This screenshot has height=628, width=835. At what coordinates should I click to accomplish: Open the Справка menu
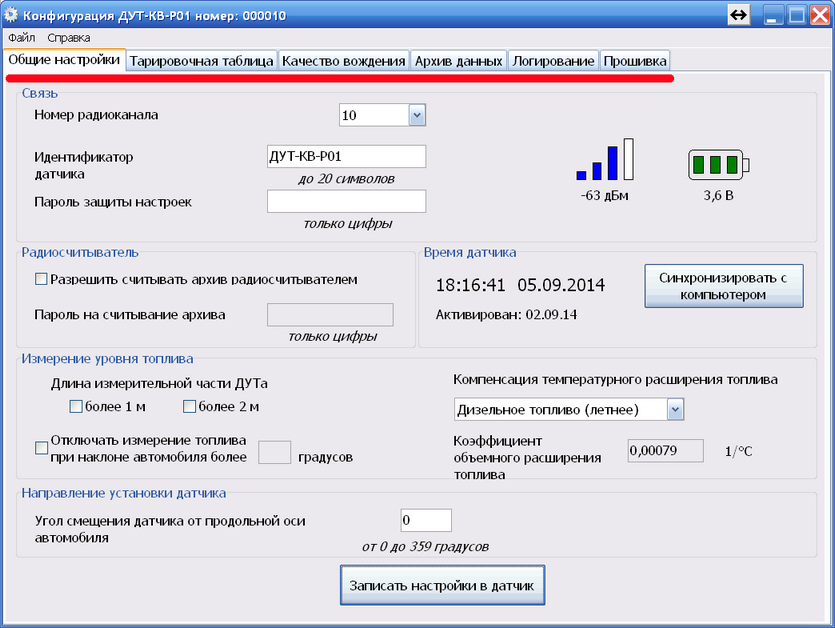[69, 38]
